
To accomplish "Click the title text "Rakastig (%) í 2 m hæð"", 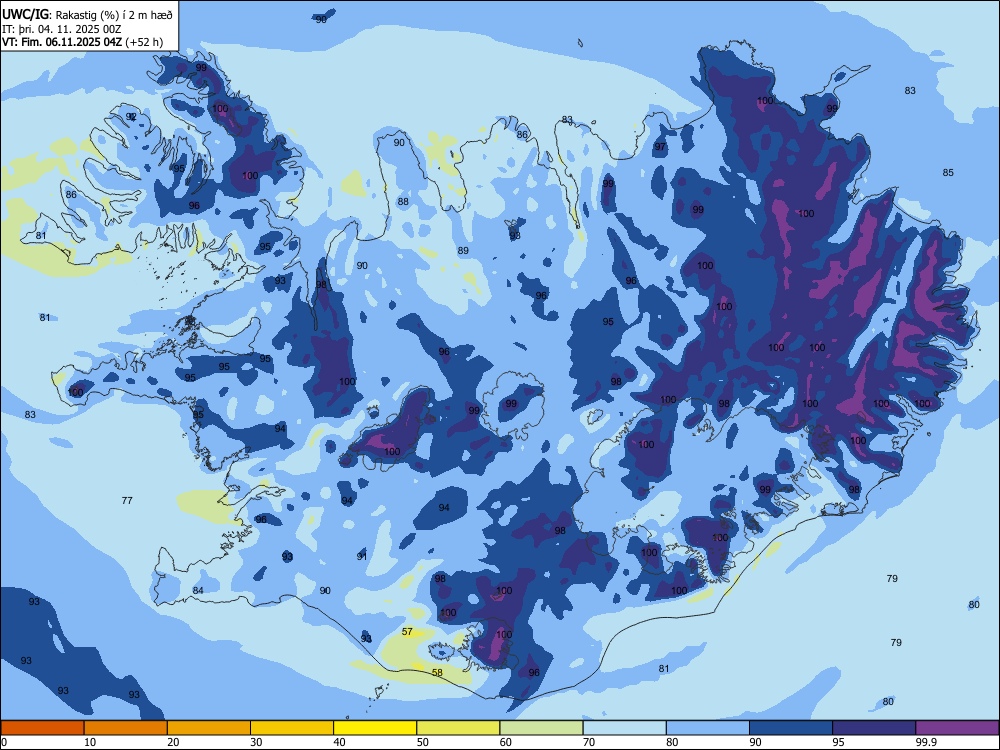I will [114, 15].
